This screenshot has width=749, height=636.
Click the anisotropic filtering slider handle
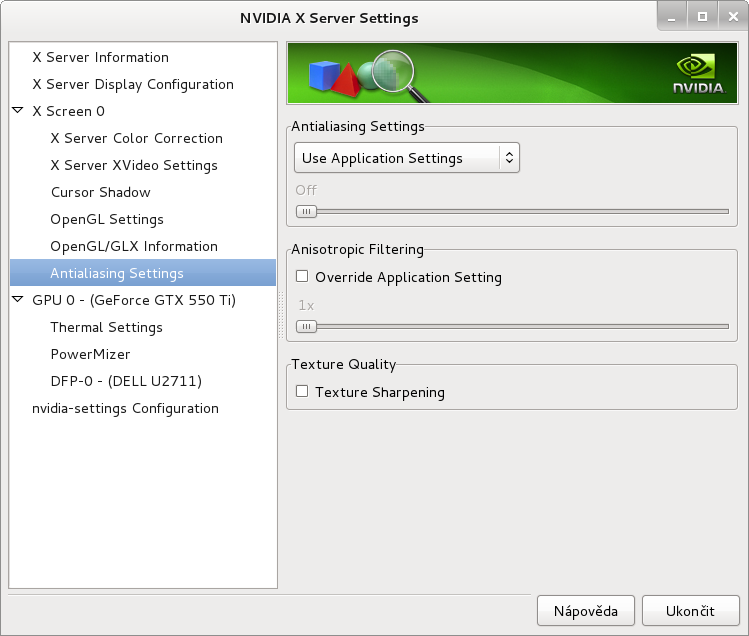(306, 326)
